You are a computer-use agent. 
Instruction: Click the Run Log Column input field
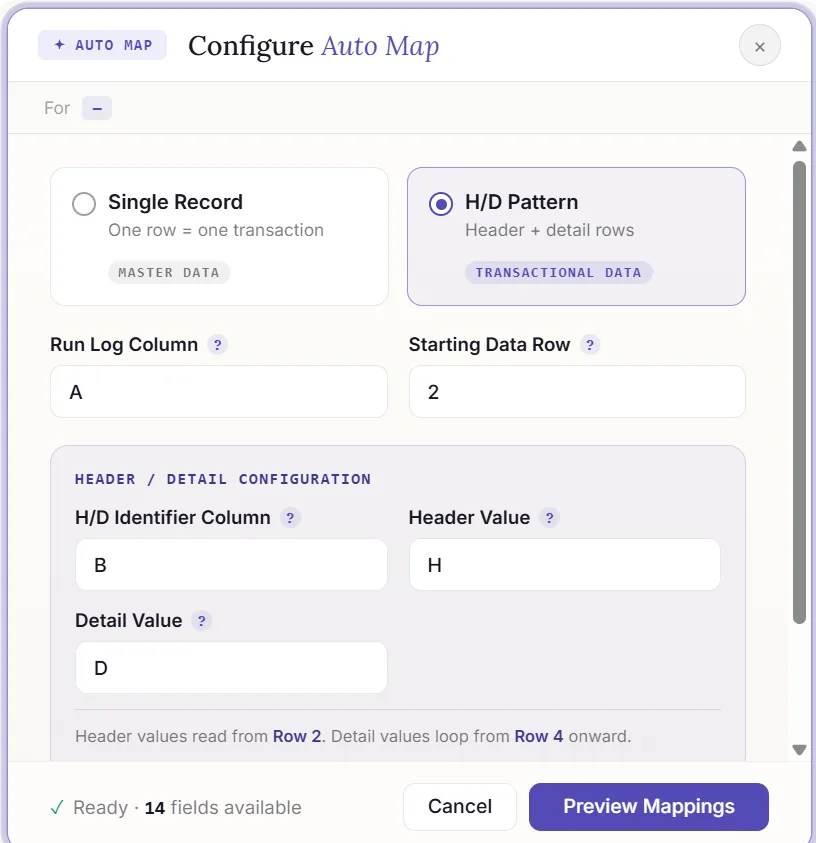click(x=219, y=391)
